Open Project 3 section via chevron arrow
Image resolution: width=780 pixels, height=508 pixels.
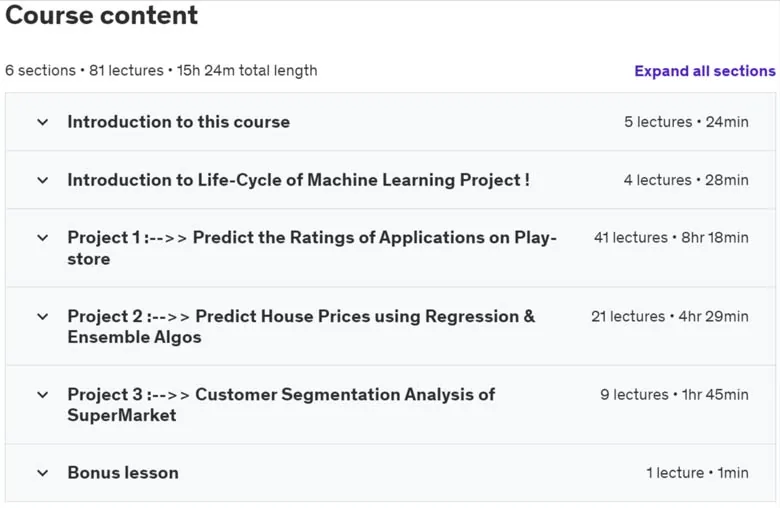(43, 395)
